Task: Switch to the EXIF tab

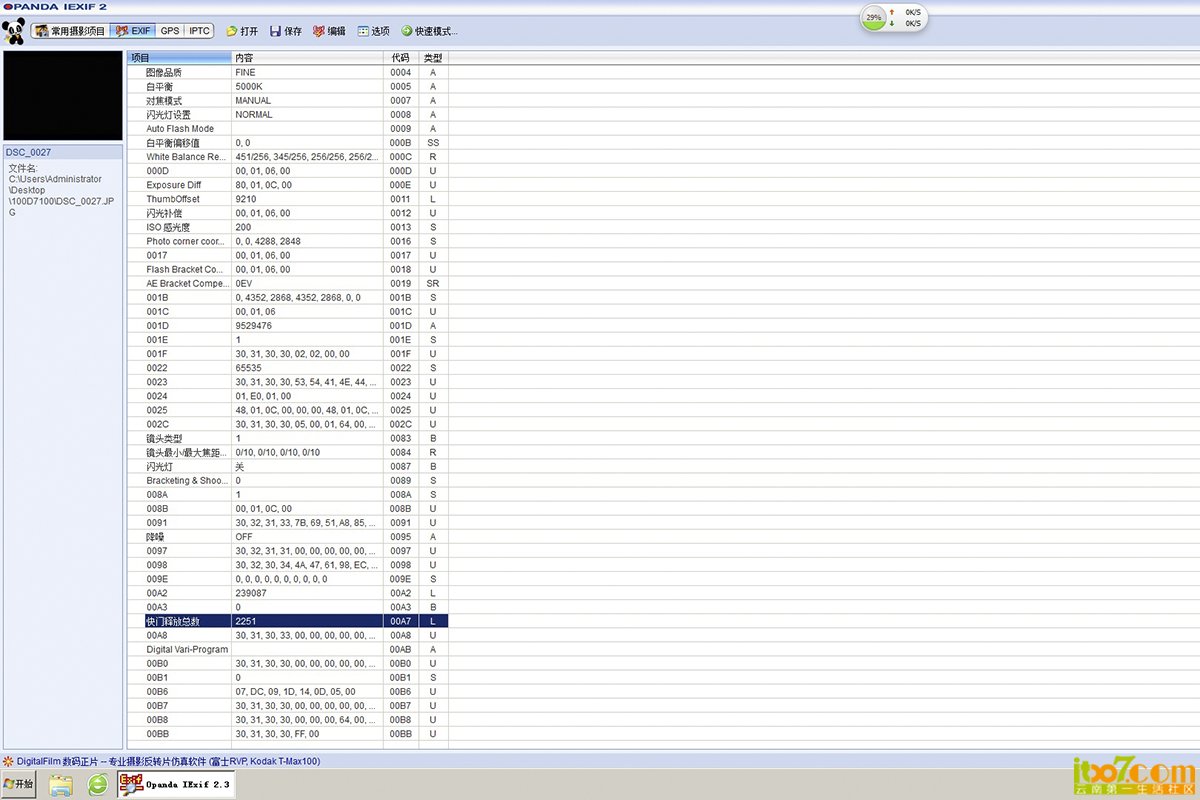Action: [133, 31]
